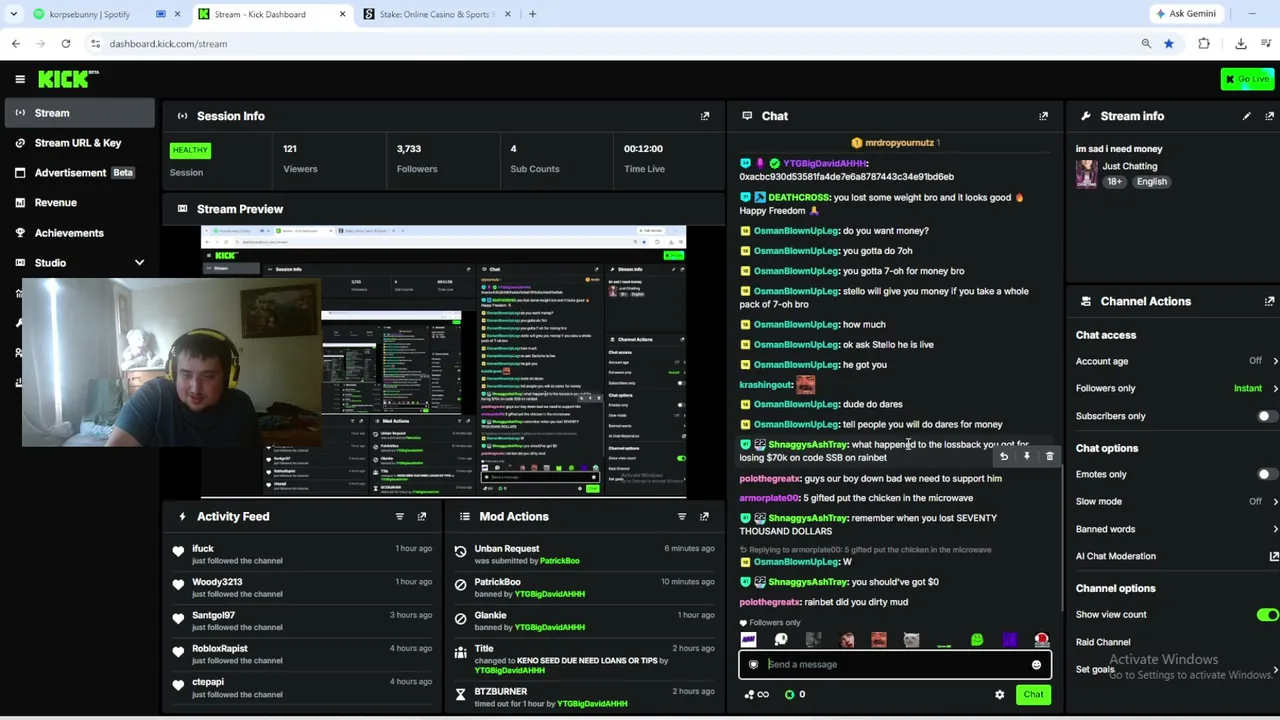Click the browser zoom magnifier icon
This screenshot has width=1280, height=720.
point(1146,44)
